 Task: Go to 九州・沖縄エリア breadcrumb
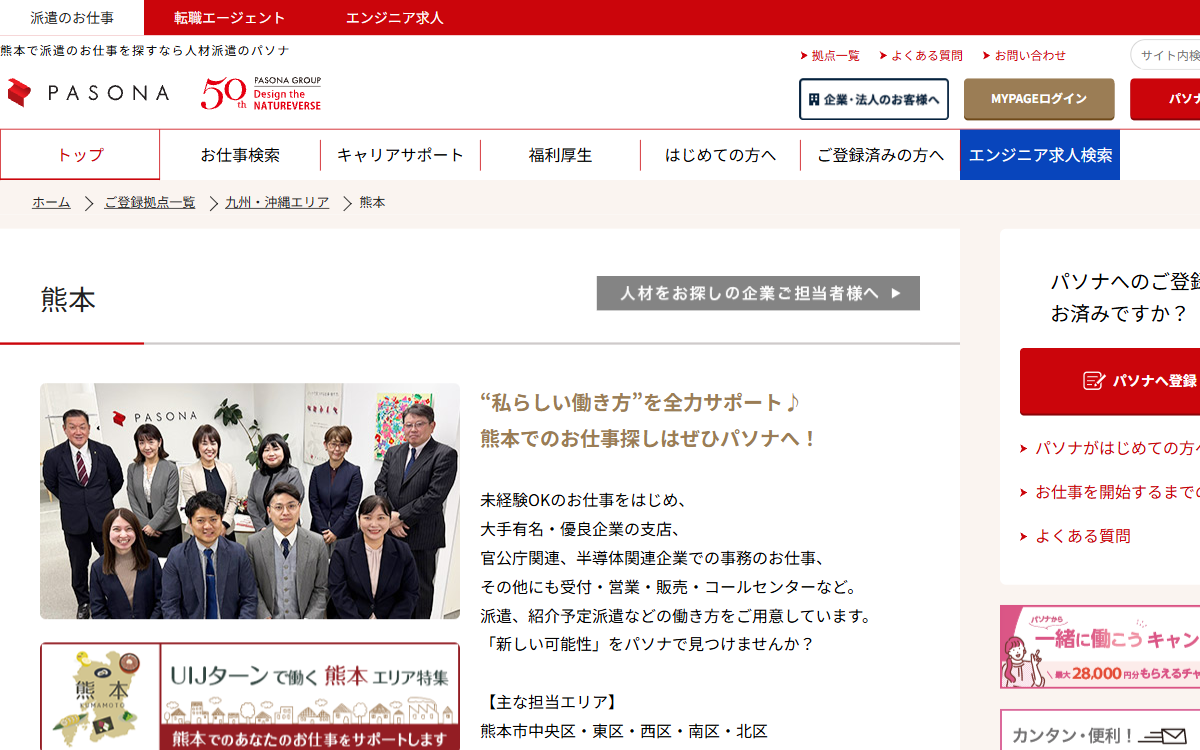(277, 203)
